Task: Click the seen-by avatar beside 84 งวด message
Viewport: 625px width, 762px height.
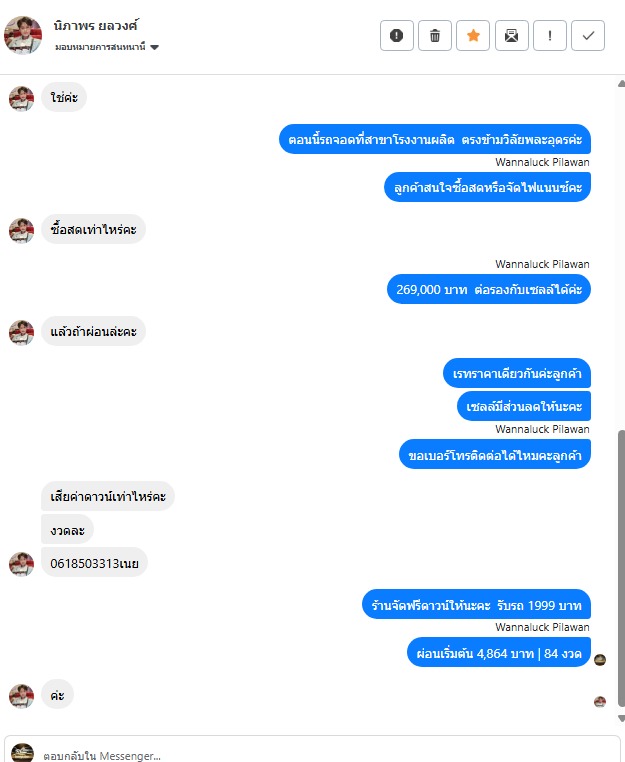Action: [600, 659]
